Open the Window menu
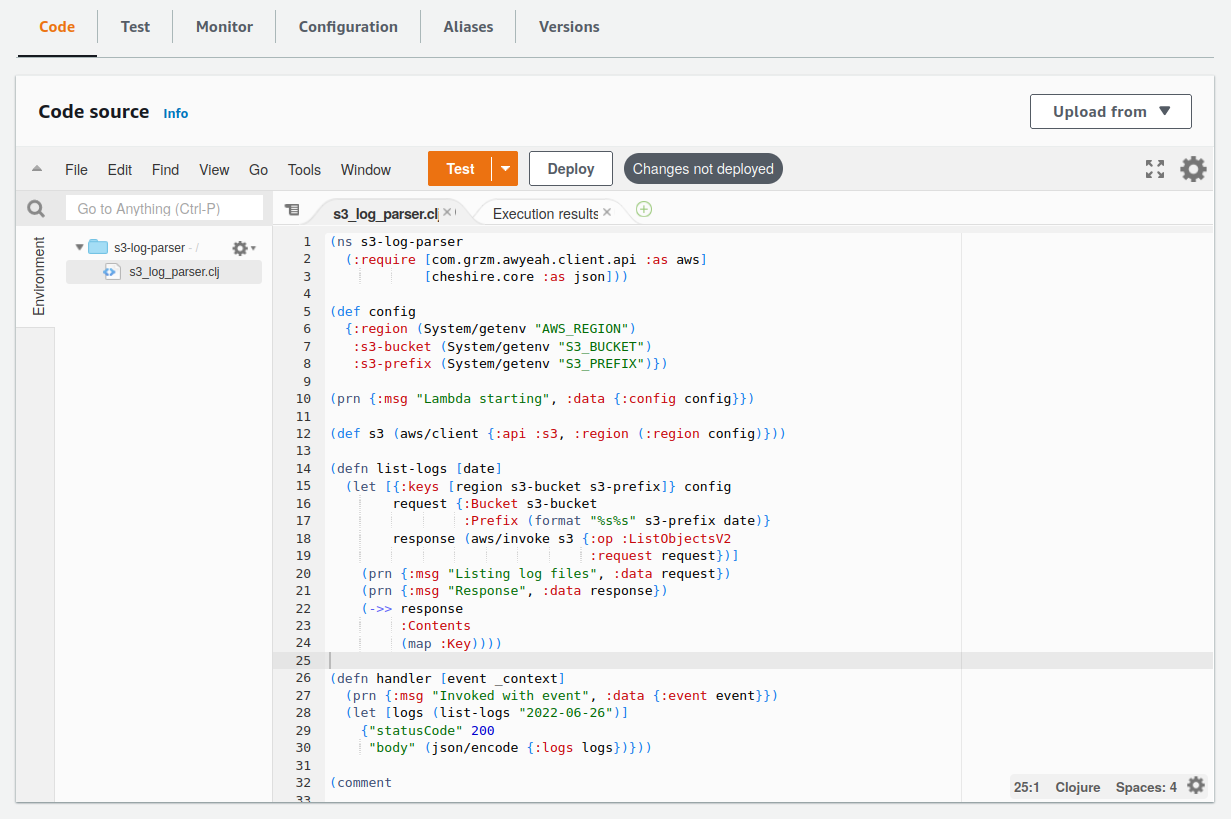Viewport: 1231px width, 819px height. pos(366,170)
